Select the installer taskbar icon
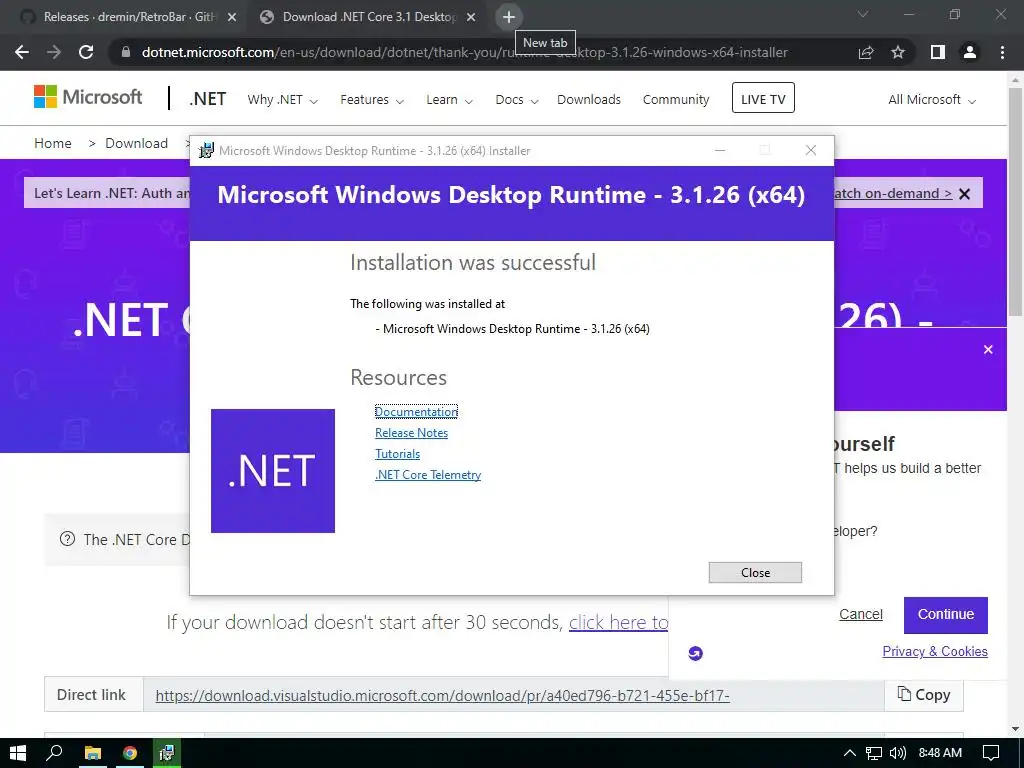The height and width of the screenshot is (768, 1024). coord(167,753)
